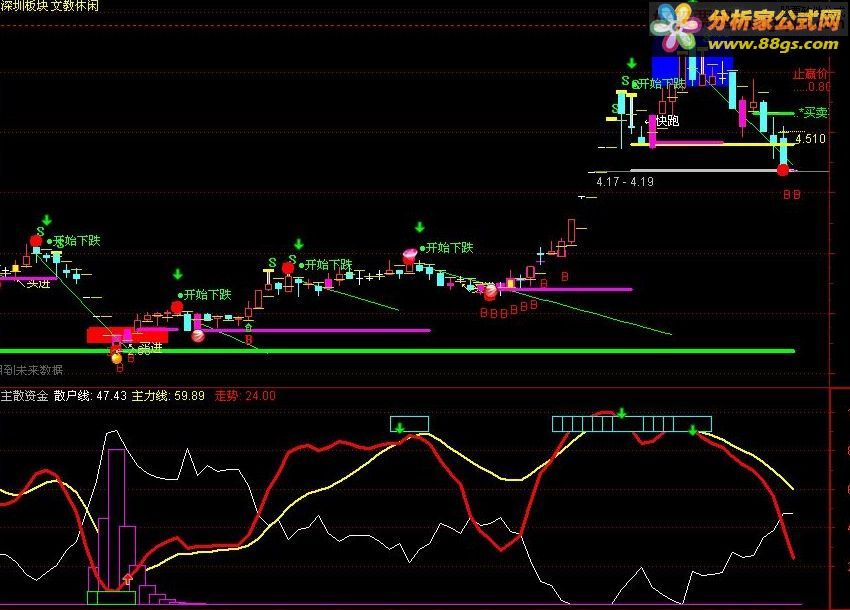Click the red BB marker below the 4.17 line
This screenshot has height=610, width=850.
coord(791,194)
